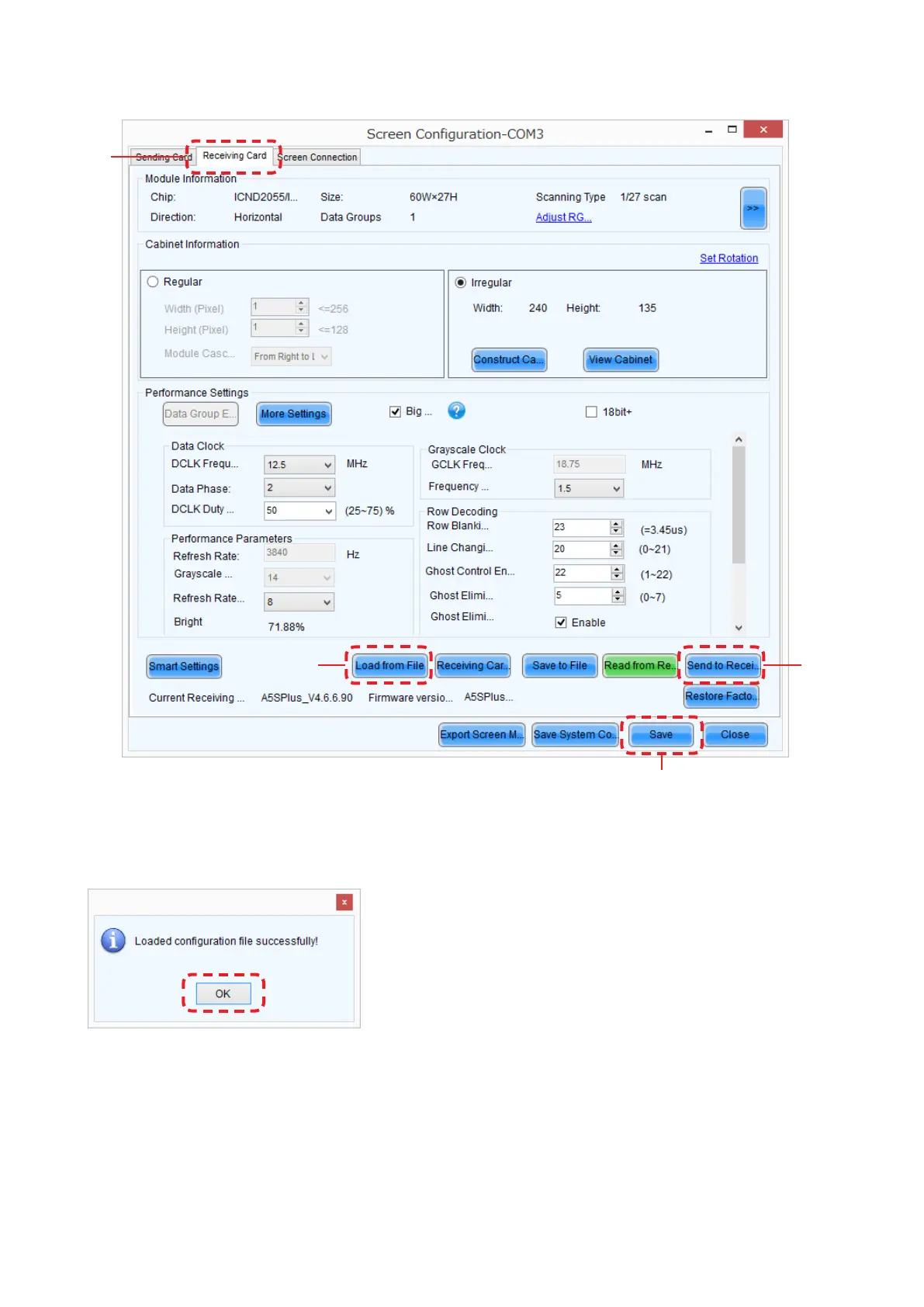Close the configuration loaded popup dialog
The width and height of the screenshot is (924, 1307).
tap(344, 902)
